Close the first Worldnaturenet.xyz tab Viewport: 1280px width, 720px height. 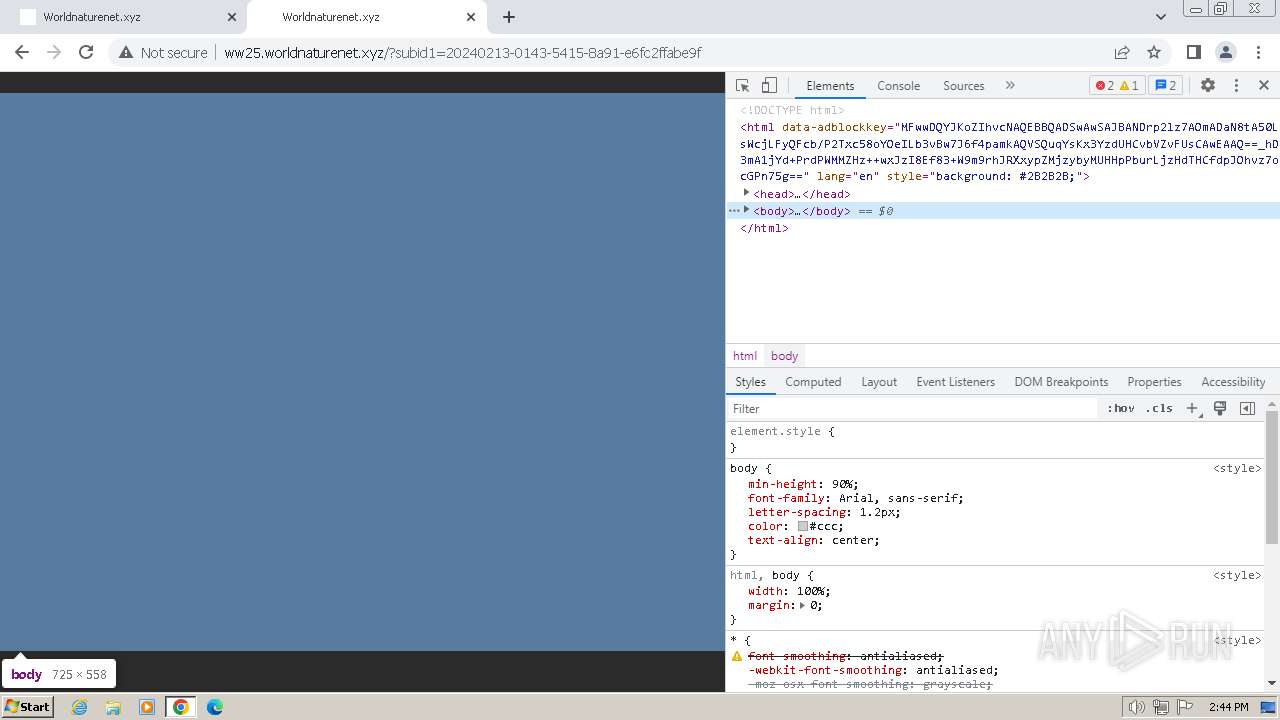click(232, 17)
